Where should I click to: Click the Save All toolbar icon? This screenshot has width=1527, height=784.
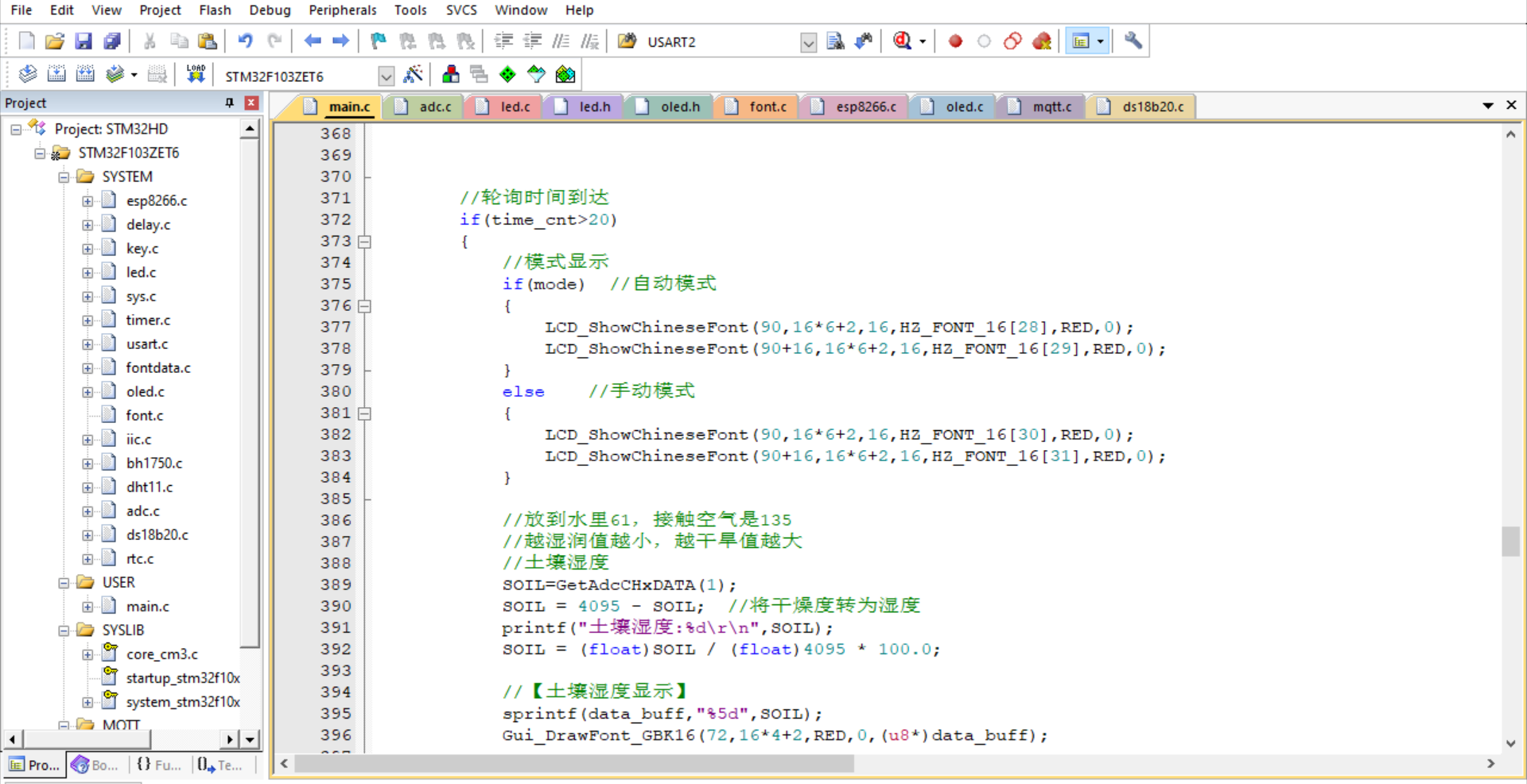(112, 41)
